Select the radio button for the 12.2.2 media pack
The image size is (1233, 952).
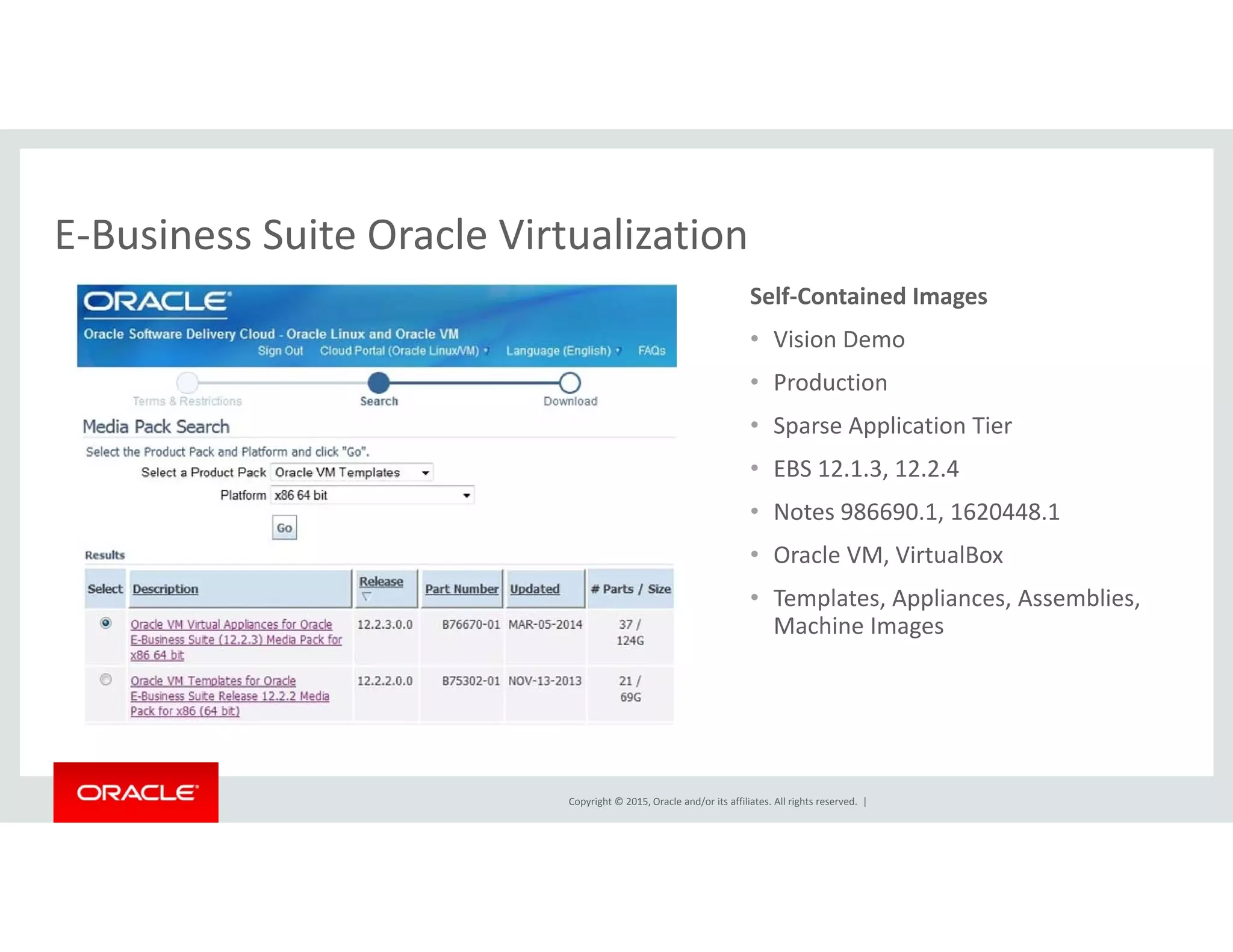tap(106, 679)
